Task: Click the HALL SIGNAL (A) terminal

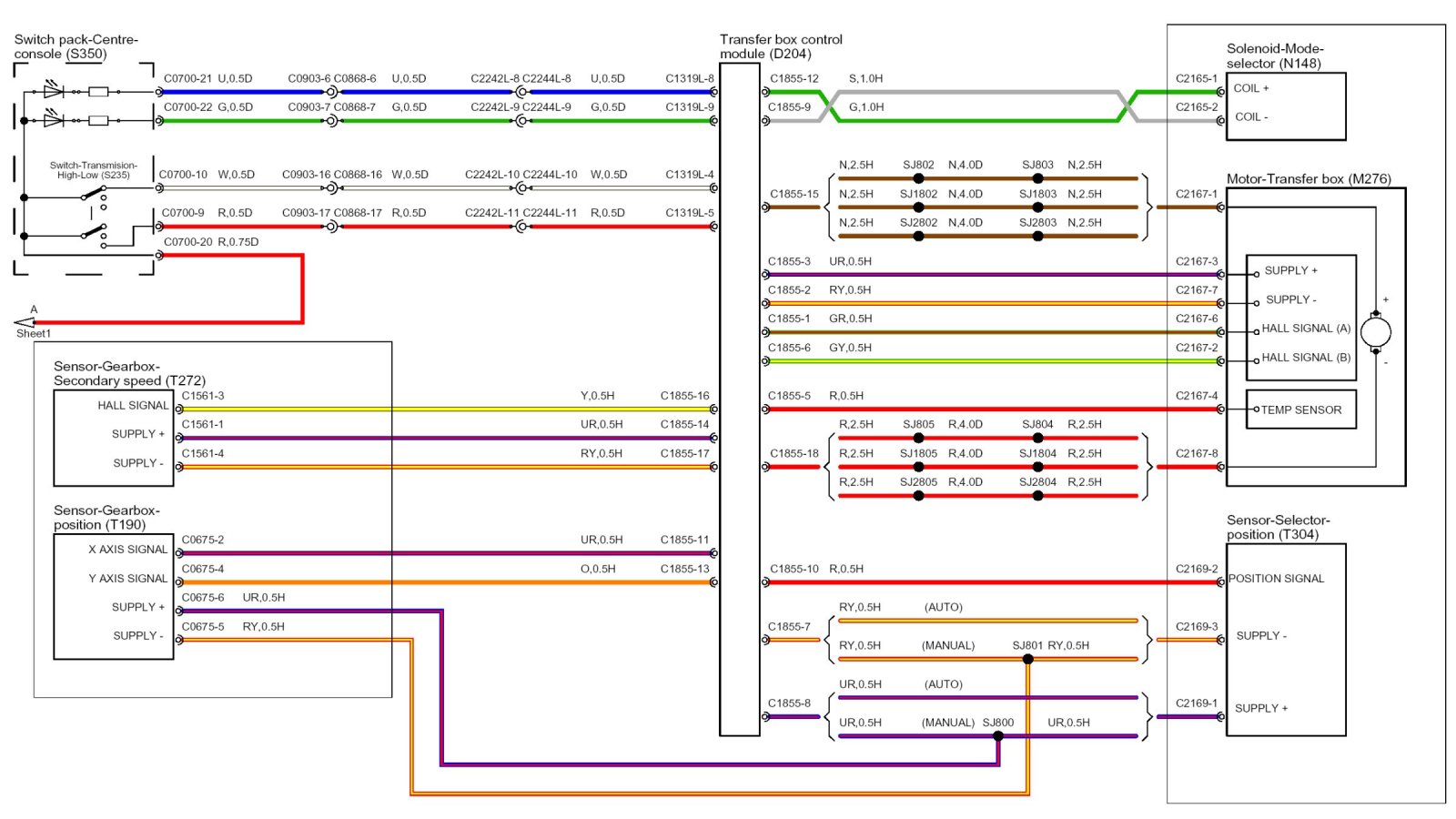Action: coord(1305,329)
